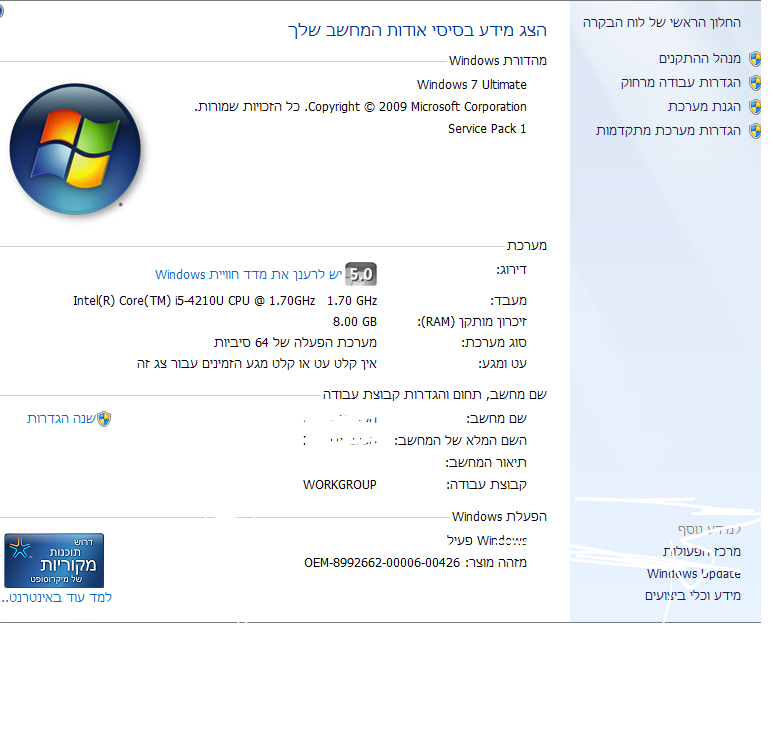Image resolution: width=773 pixels, height=742 pixels.
Task: Open remote settings link (הגדרות עבודה מרחוק)
Action: tap(680, 82)
